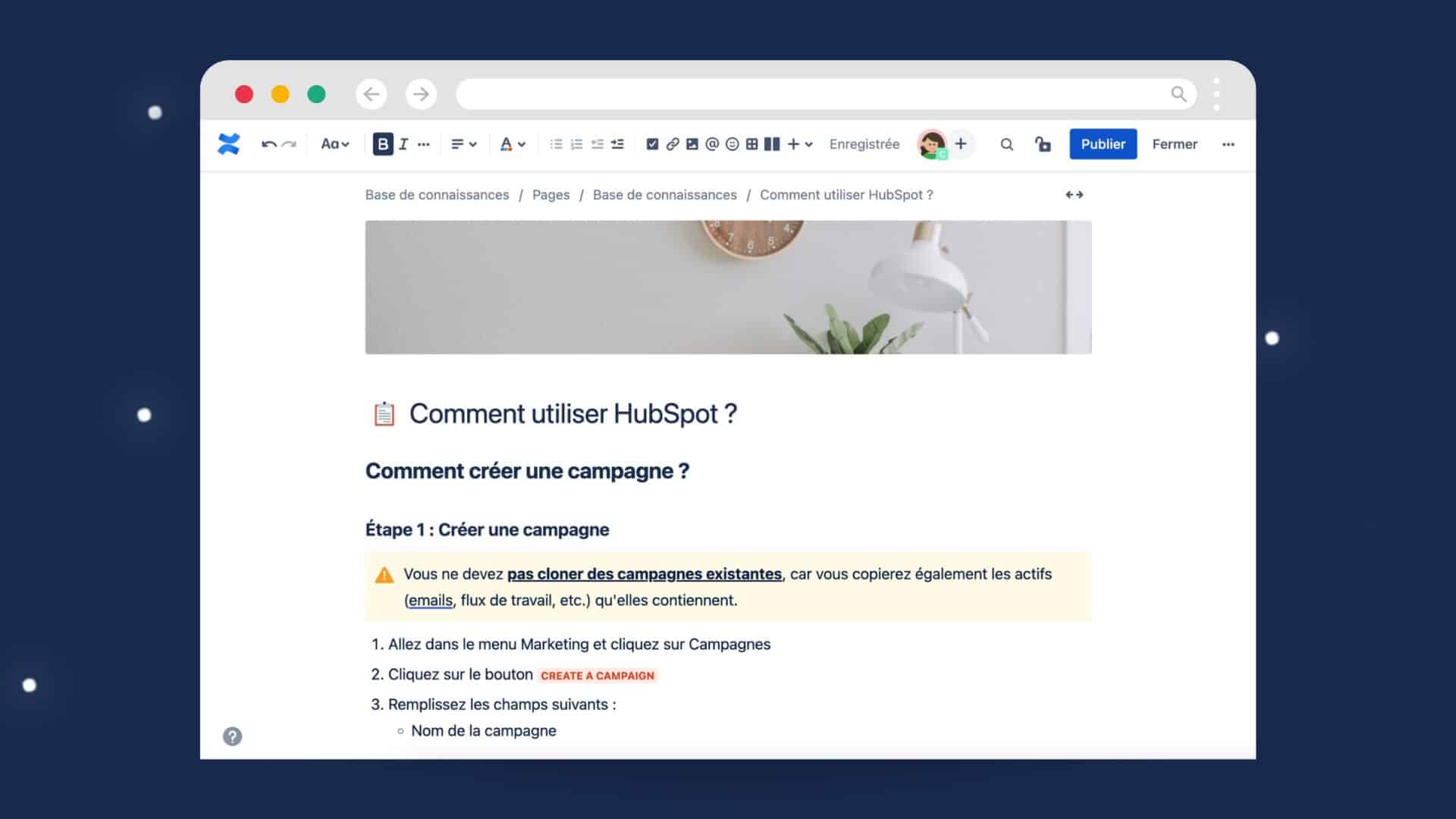This screenshot has height=819, width=1456.
Task: Insert column layouts
Action: 772,144
